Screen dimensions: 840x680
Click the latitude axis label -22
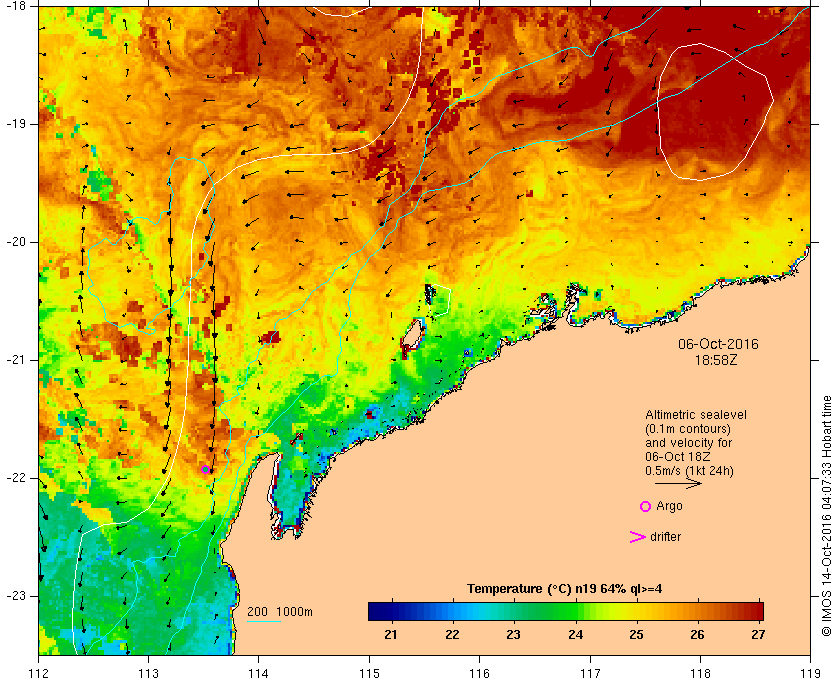point(14,478)
